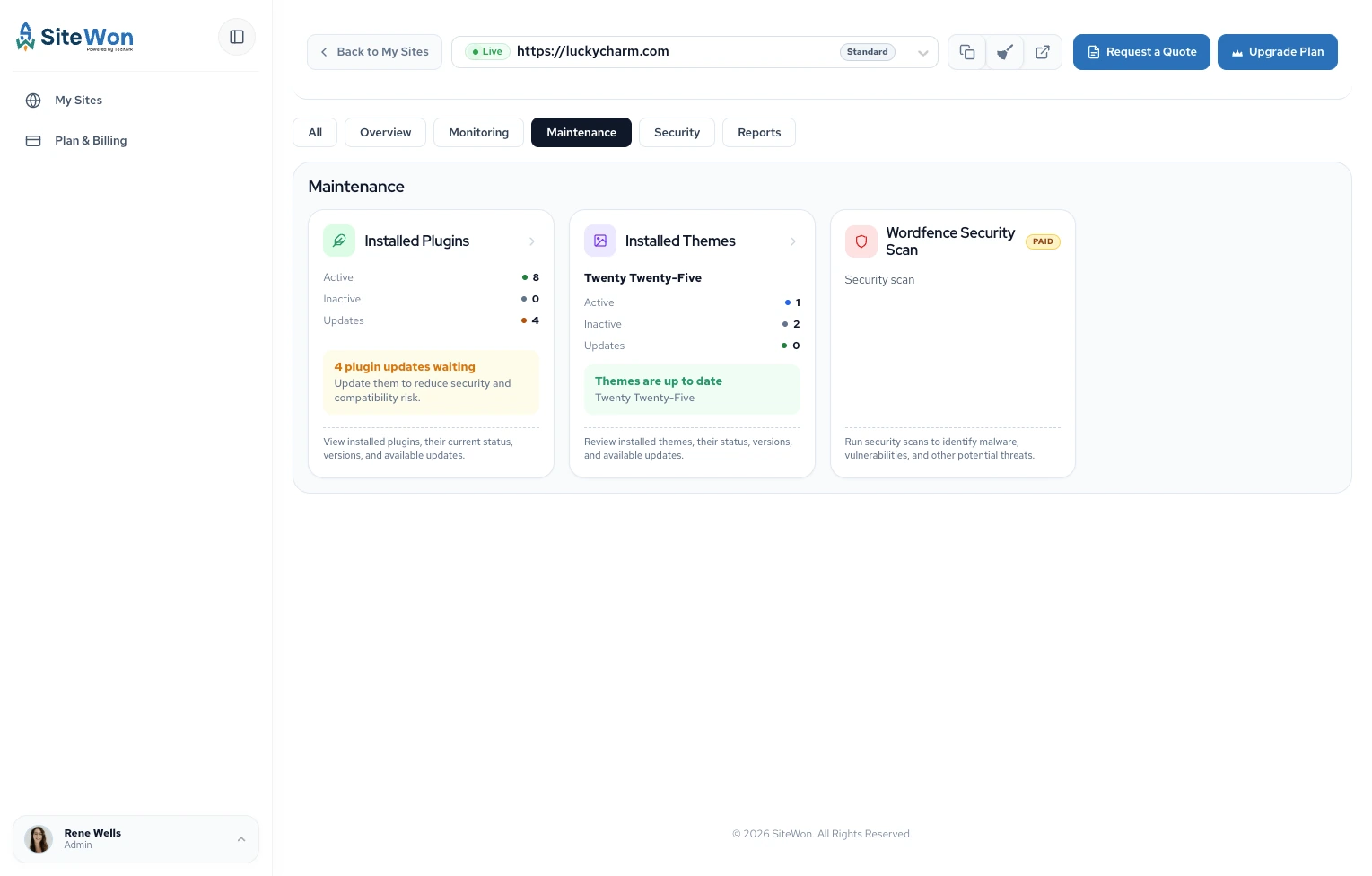
Task: Click the Installed Plugins leaf icon
Action: [x=339, y=241]
